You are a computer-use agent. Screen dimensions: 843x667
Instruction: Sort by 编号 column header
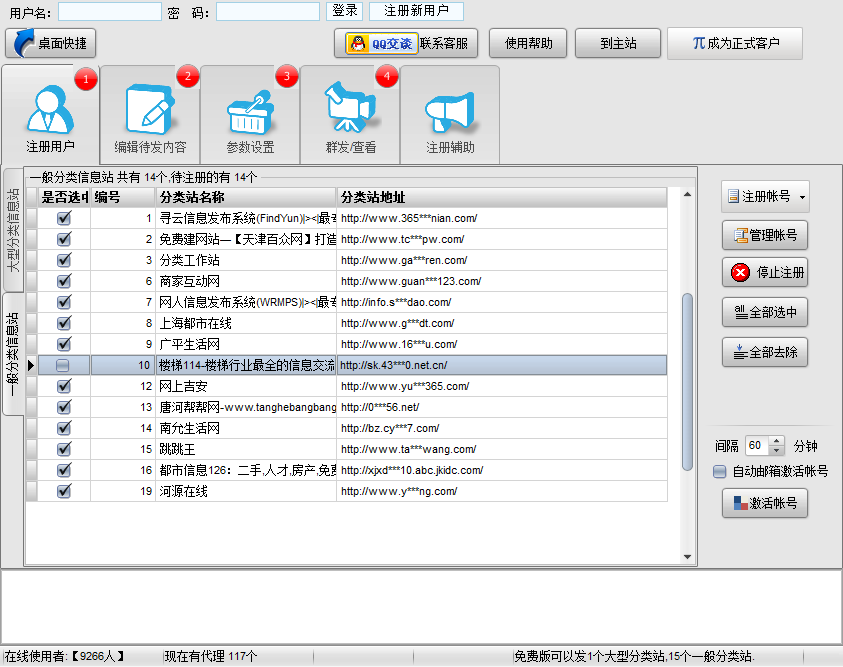click(123, 197)
